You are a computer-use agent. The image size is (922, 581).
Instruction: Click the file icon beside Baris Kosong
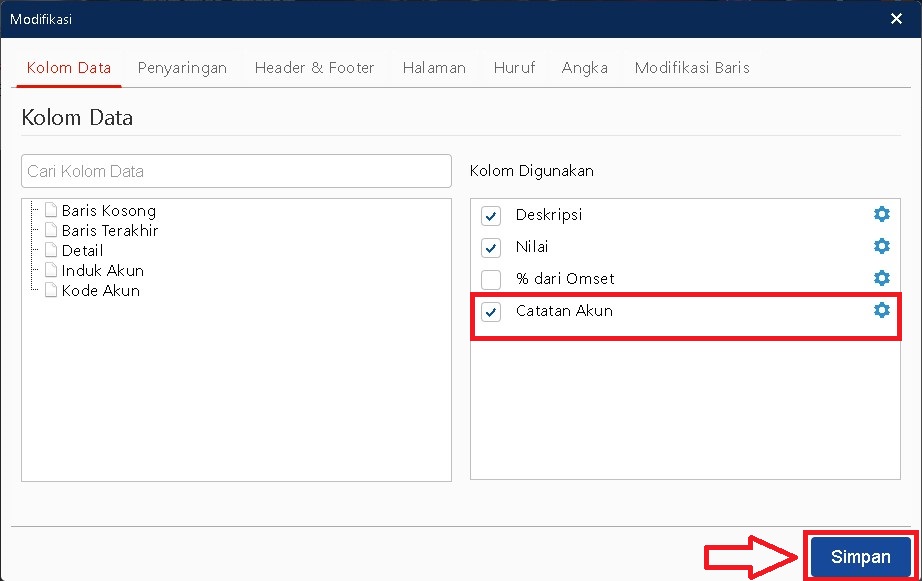tap(51, 211)
